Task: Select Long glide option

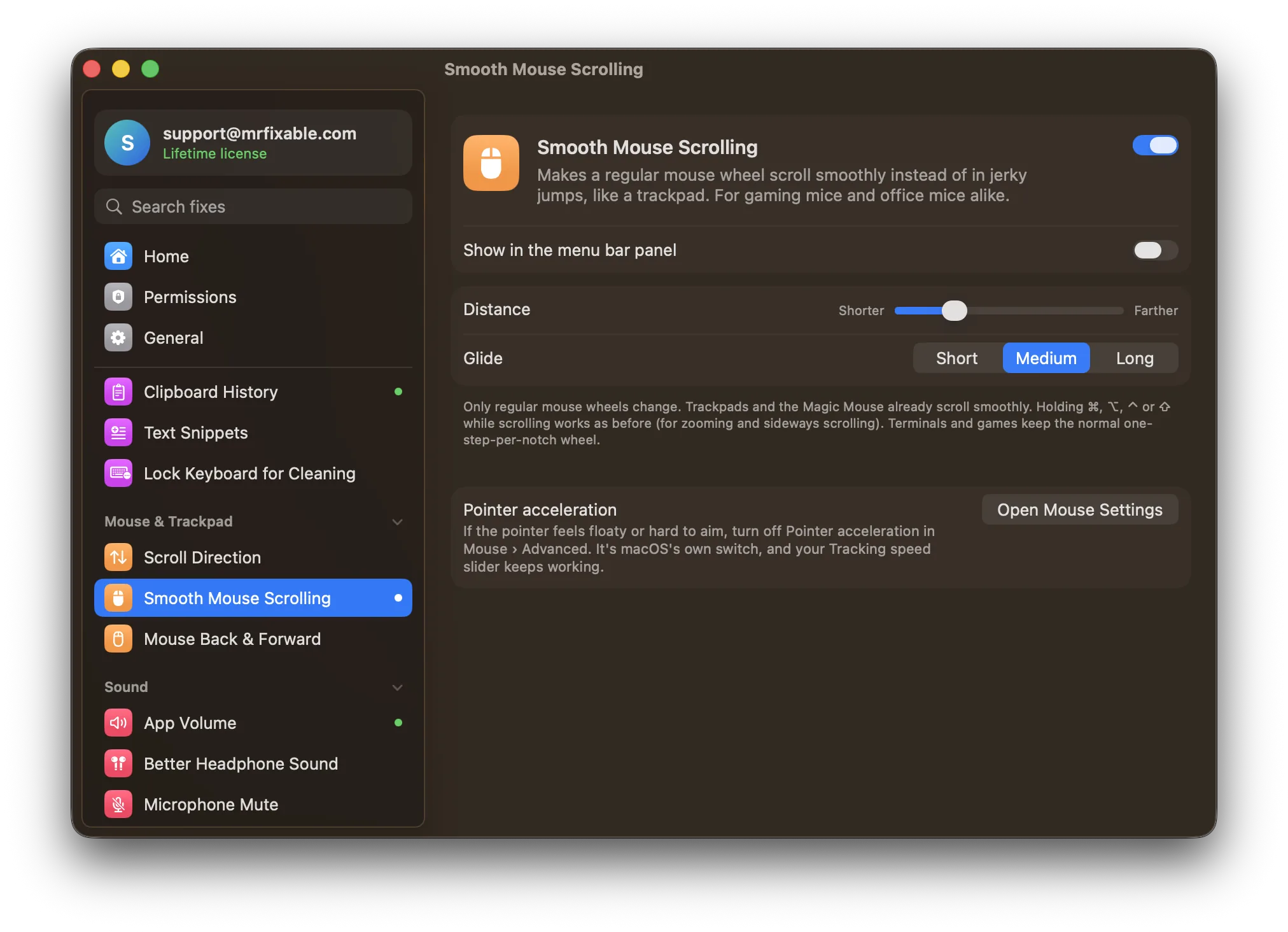Action: tap(1135, 358)
